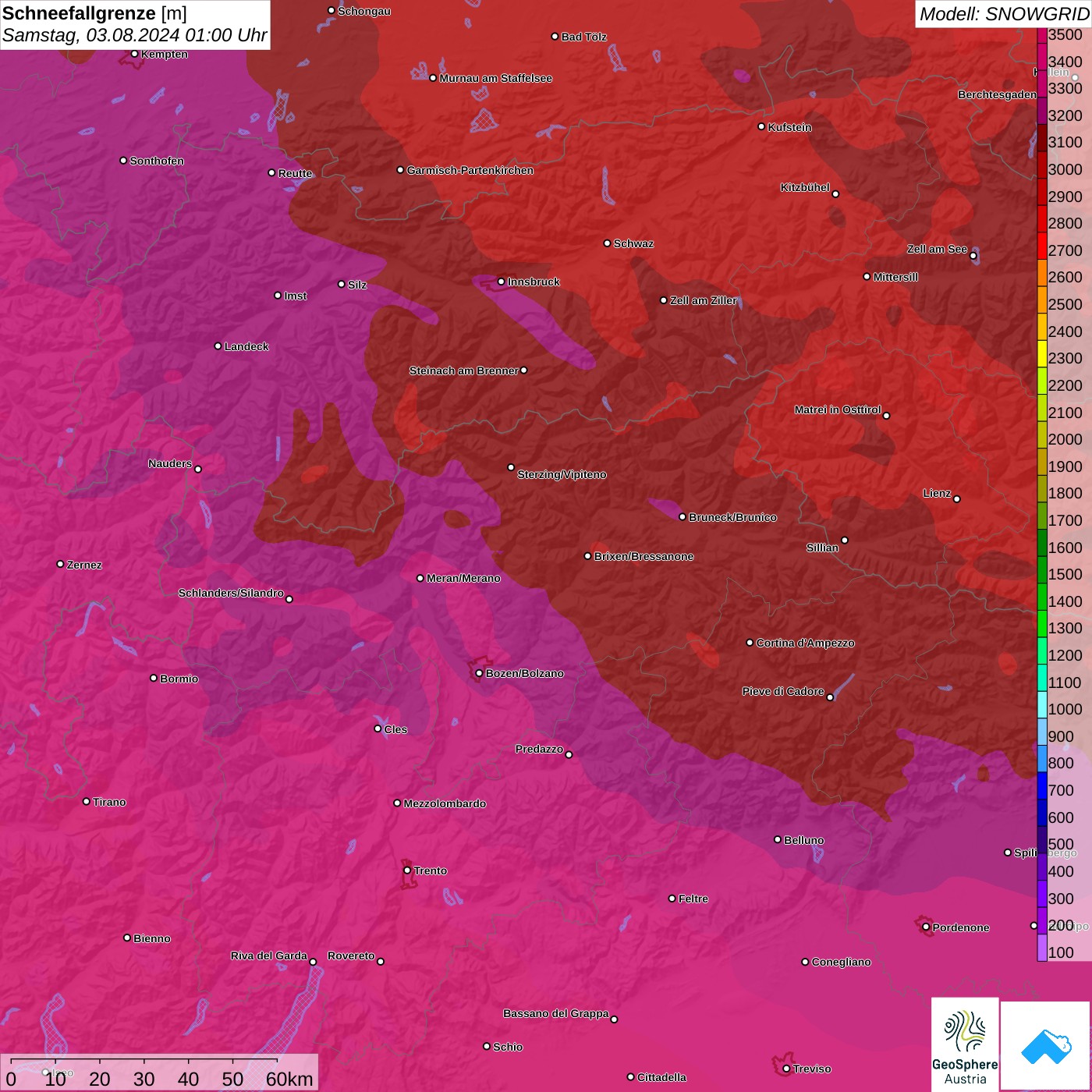The width and height of the screenshot is (1092, 1092).
Task: Select the 2300 m yellow legend swatch
Action: click(1042, 355)
